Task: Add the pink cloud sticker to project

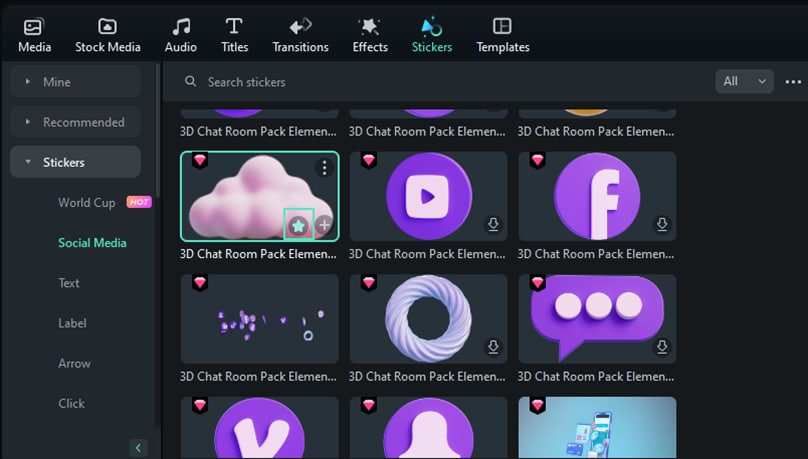Action: 324,225
